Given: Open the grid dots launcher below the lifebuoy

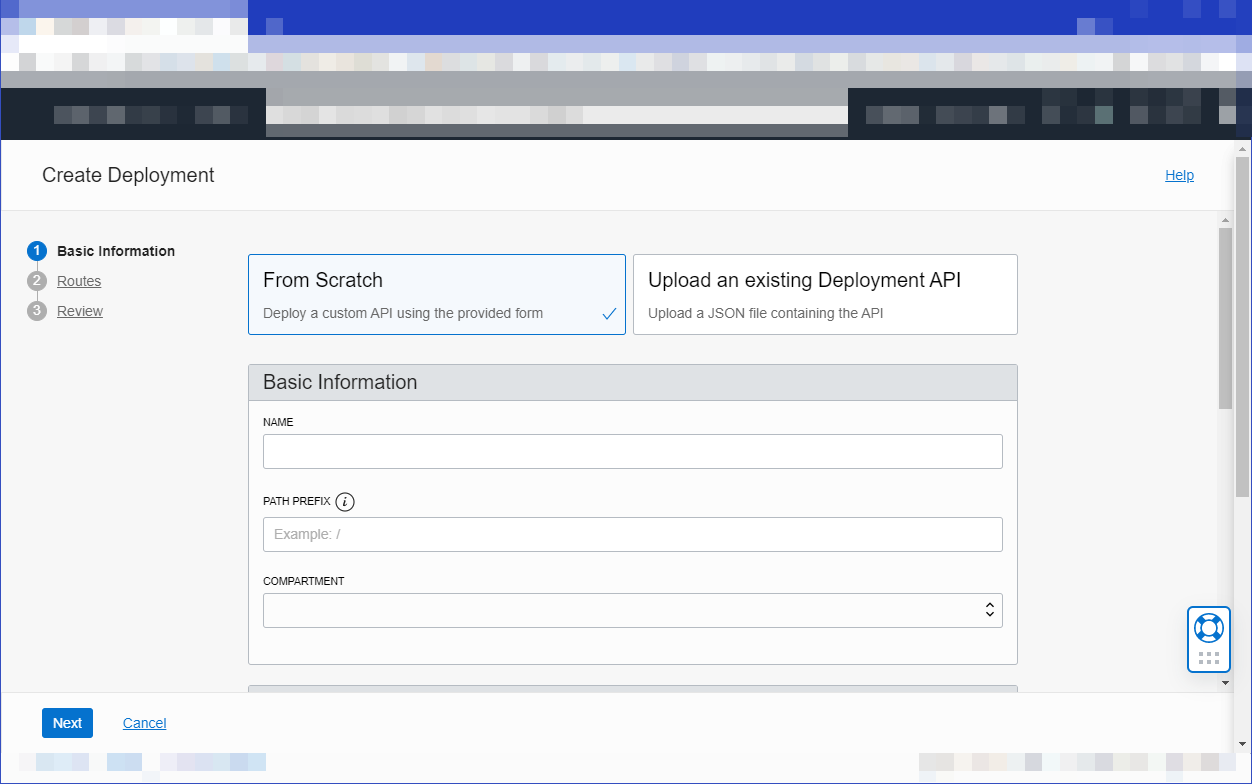Looking at the screenshot, I should [1209, 657].
